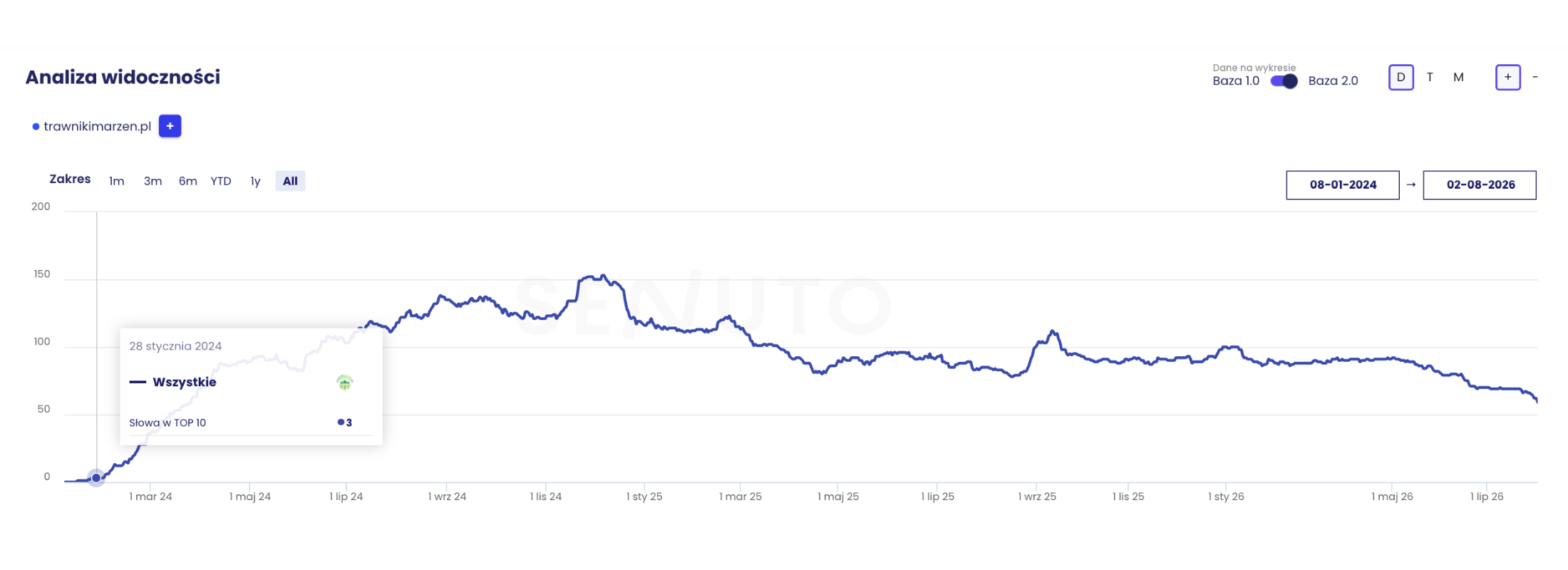The height and width of the screenshot is (570, 1568).
Task: Click the highlighted data point marker
Action: [96, 477]
